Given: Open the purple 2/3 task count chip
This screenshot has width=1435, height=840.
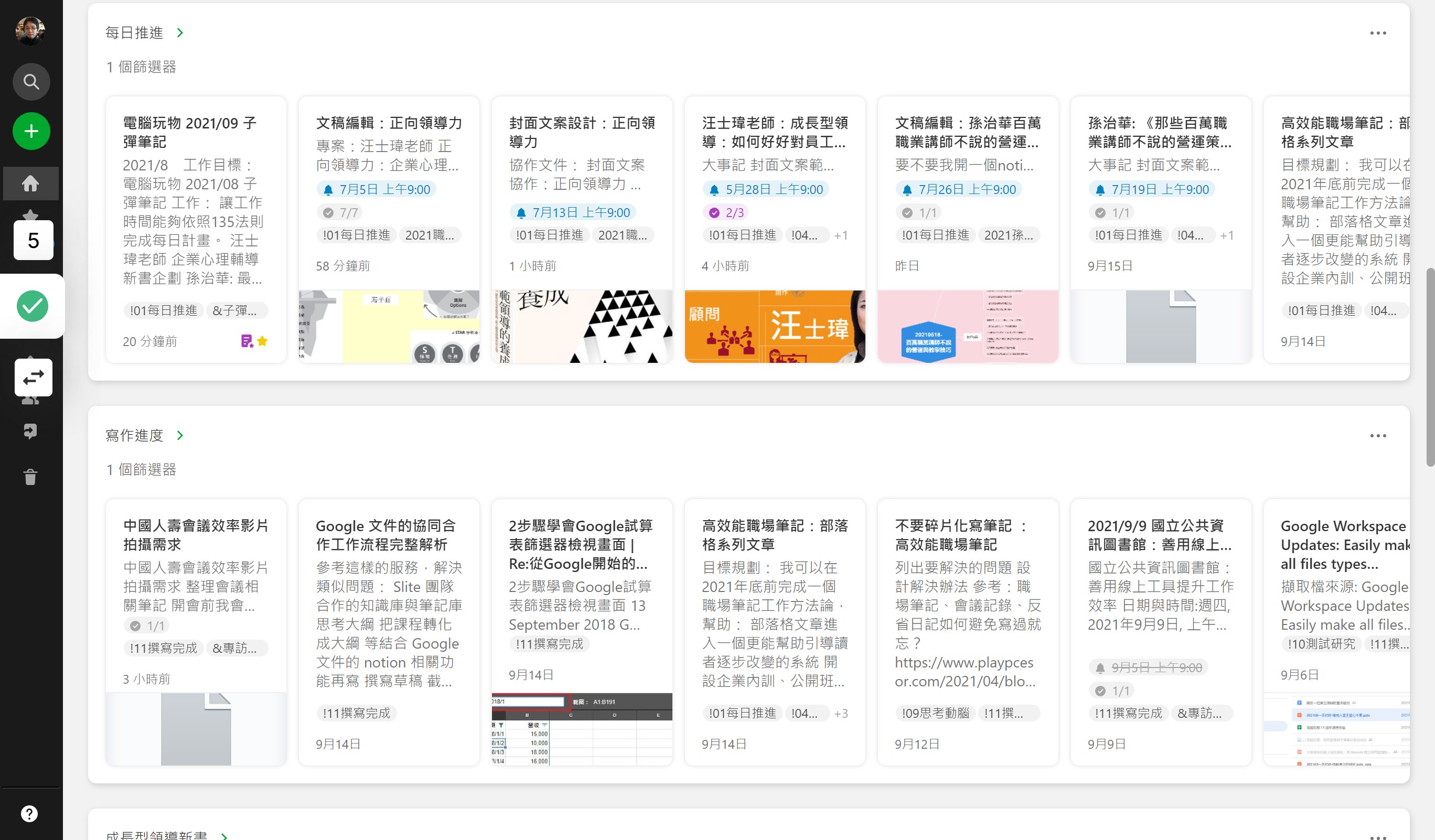Looking at the screenshot, I should [x=726, y=213].
